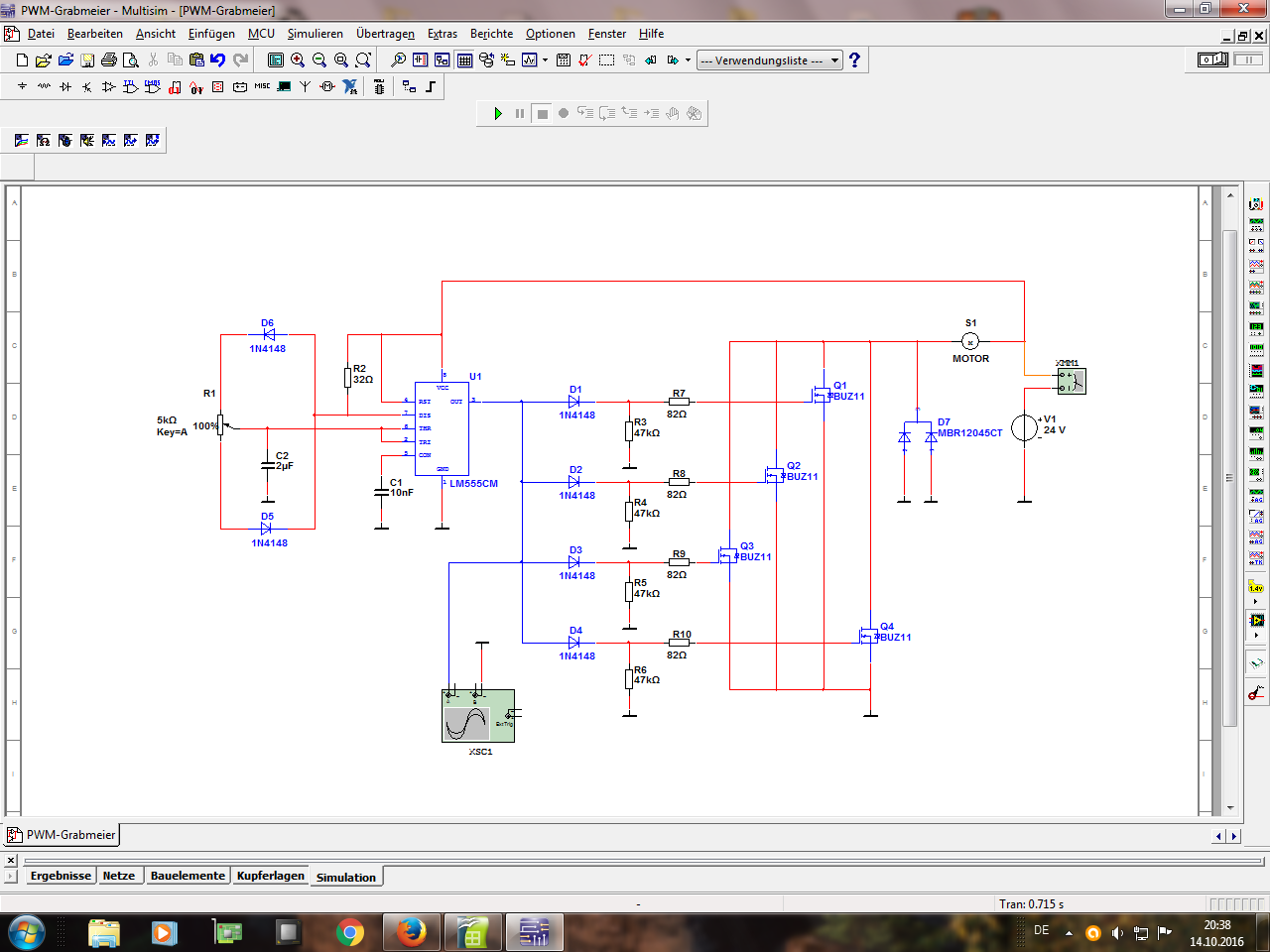1270x952 pixels.
Task: Click the Undo arrow icon
Action: [218, 60]
